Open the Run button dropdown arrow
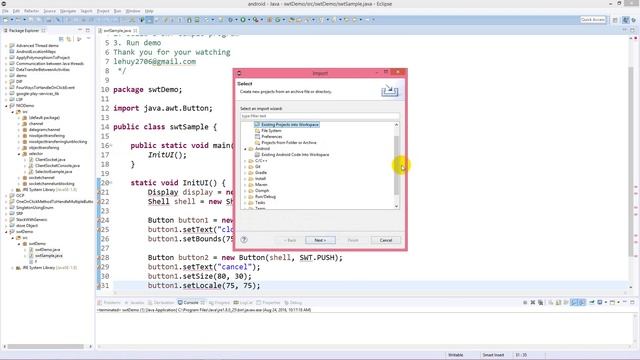Screen dimensions: 640x360 click(x=249, y=20)
